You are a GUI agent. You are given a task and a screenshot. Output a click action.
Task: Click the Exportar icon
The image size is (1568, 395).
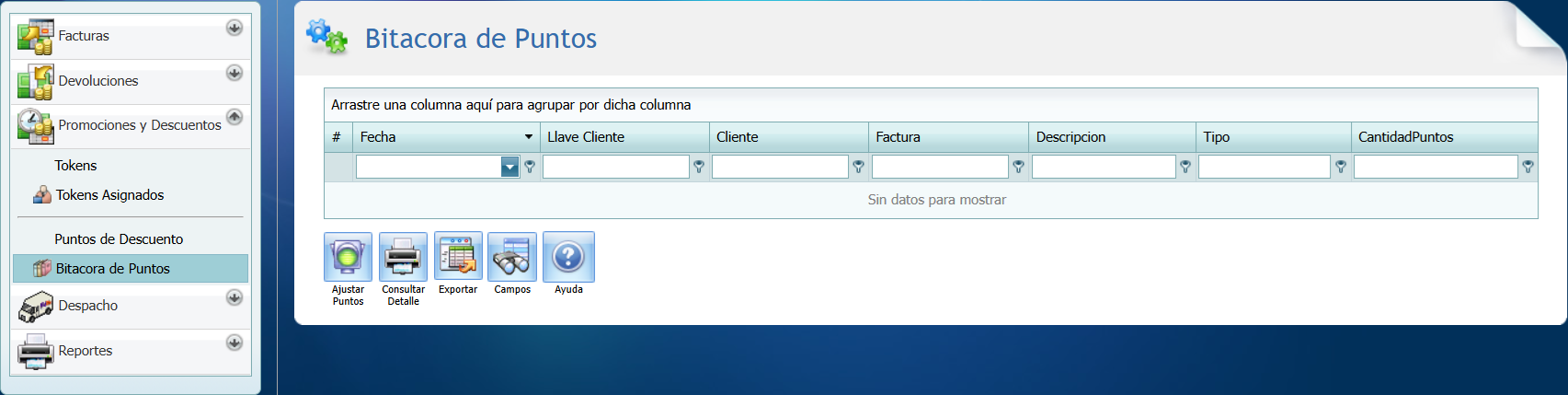(458, 257)
